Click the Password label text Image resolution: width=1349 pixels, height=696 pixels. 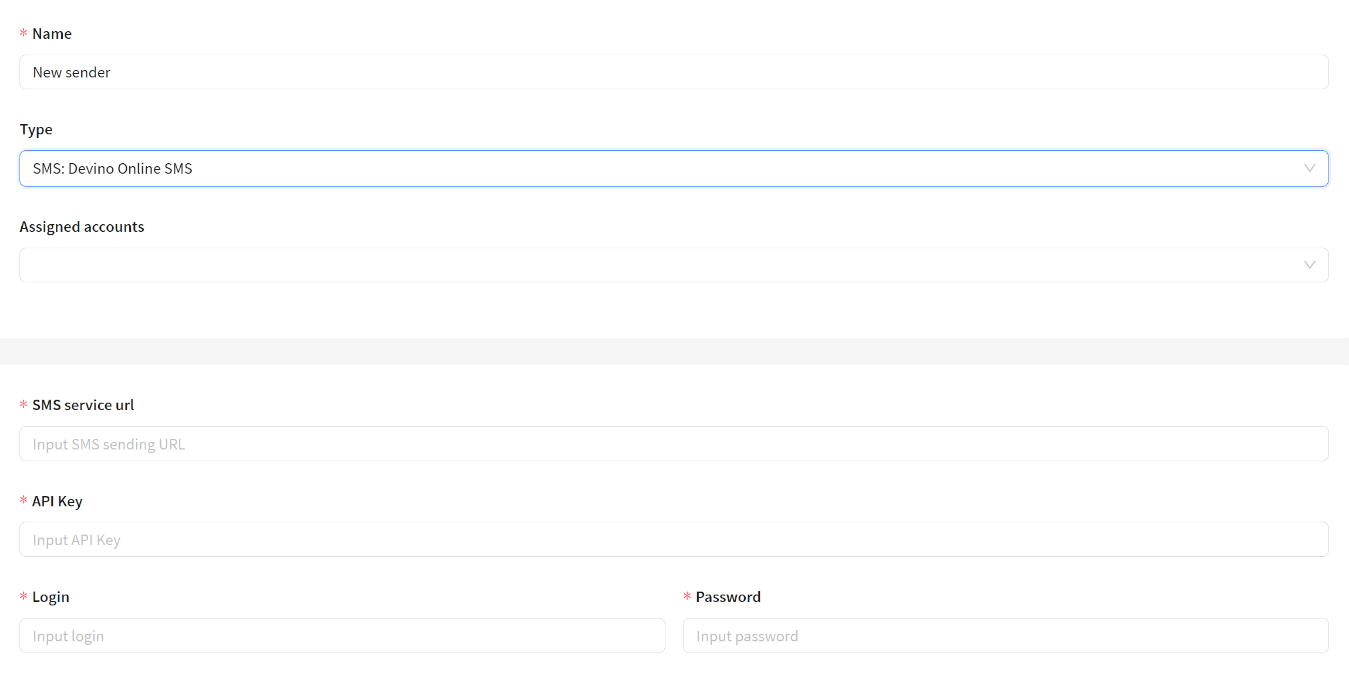point(728,597)
